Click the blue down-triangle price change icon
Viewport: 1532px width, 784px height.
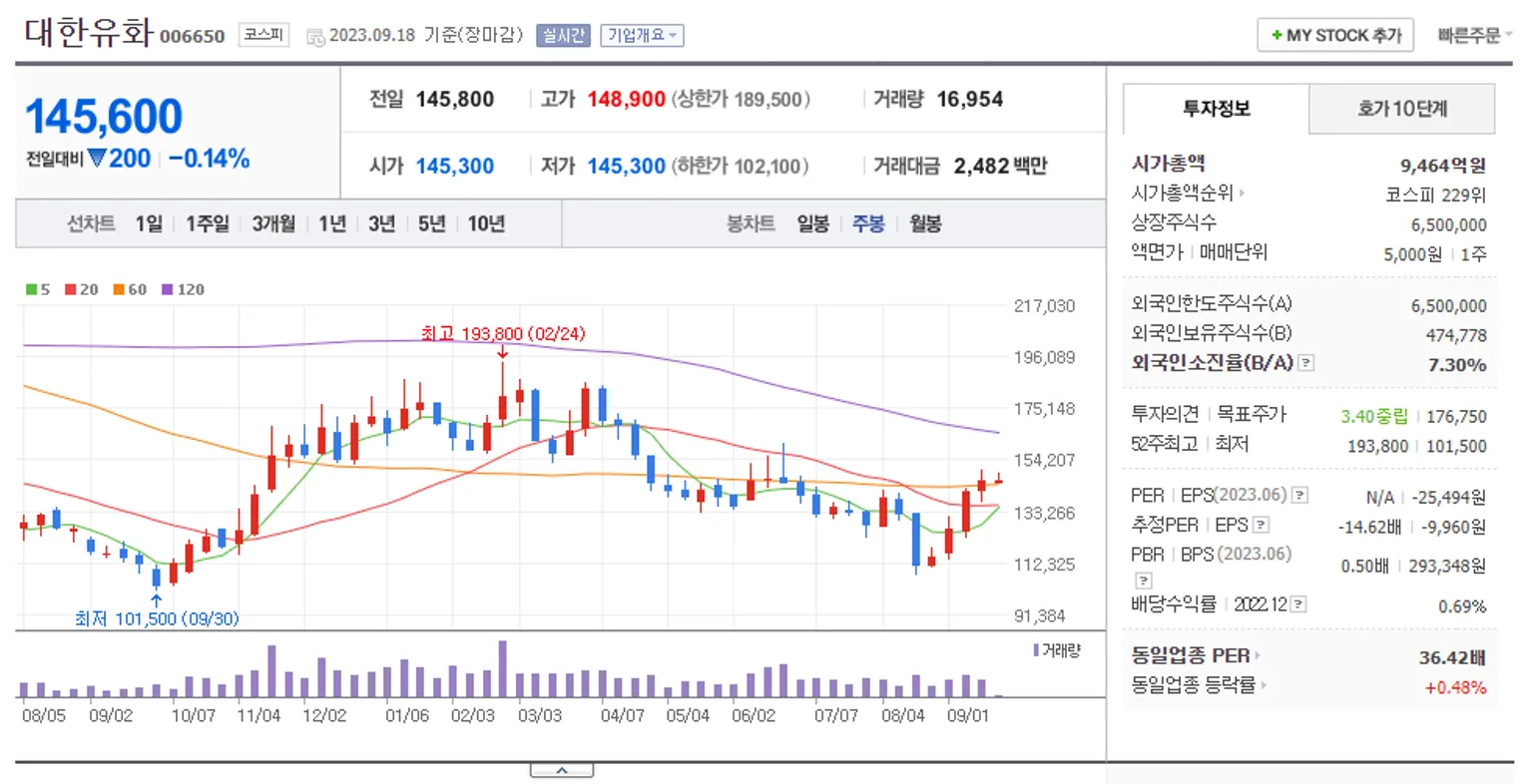pyautogui.click(x=97, y=158)
